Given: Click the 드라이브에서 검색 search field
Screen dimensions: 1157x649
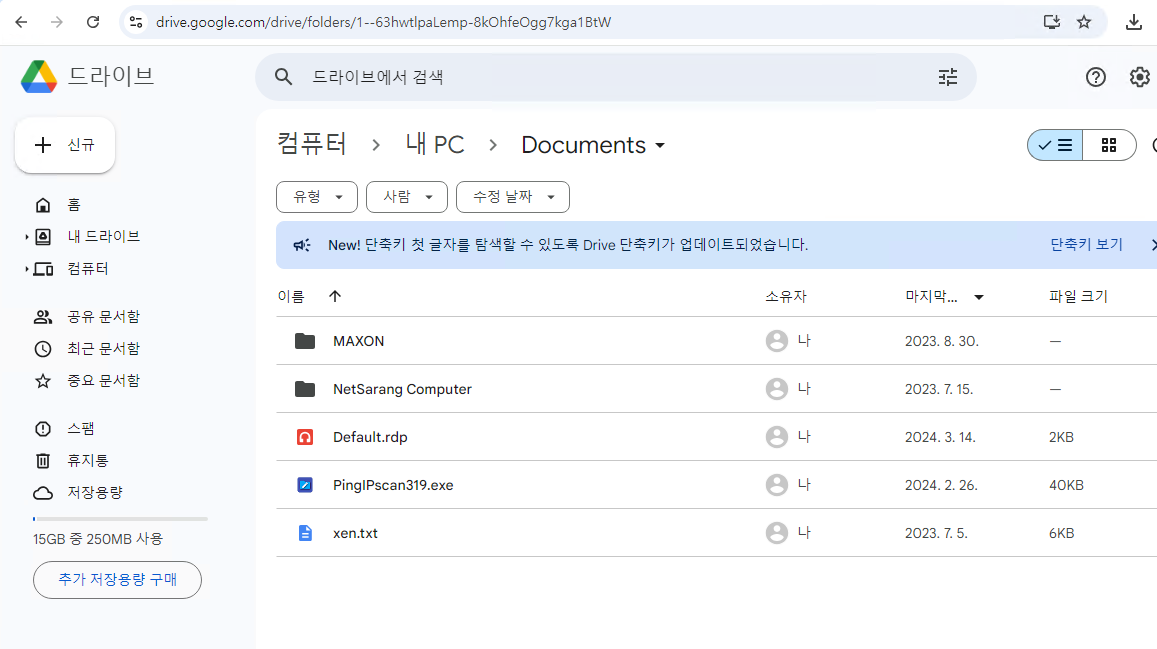Looking at the screenshot, I should coord(600,77).
